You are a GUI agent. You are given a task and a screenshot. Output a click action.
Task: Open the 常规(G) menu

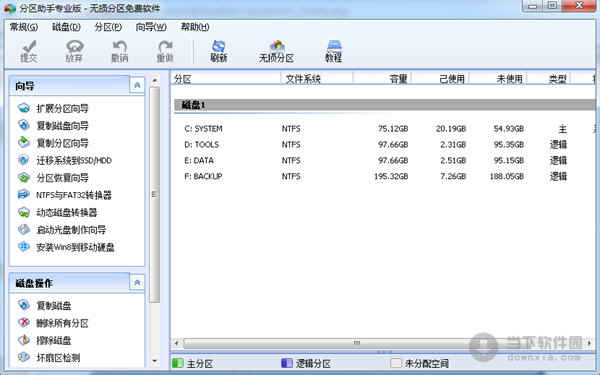click(x=24, y=27)
